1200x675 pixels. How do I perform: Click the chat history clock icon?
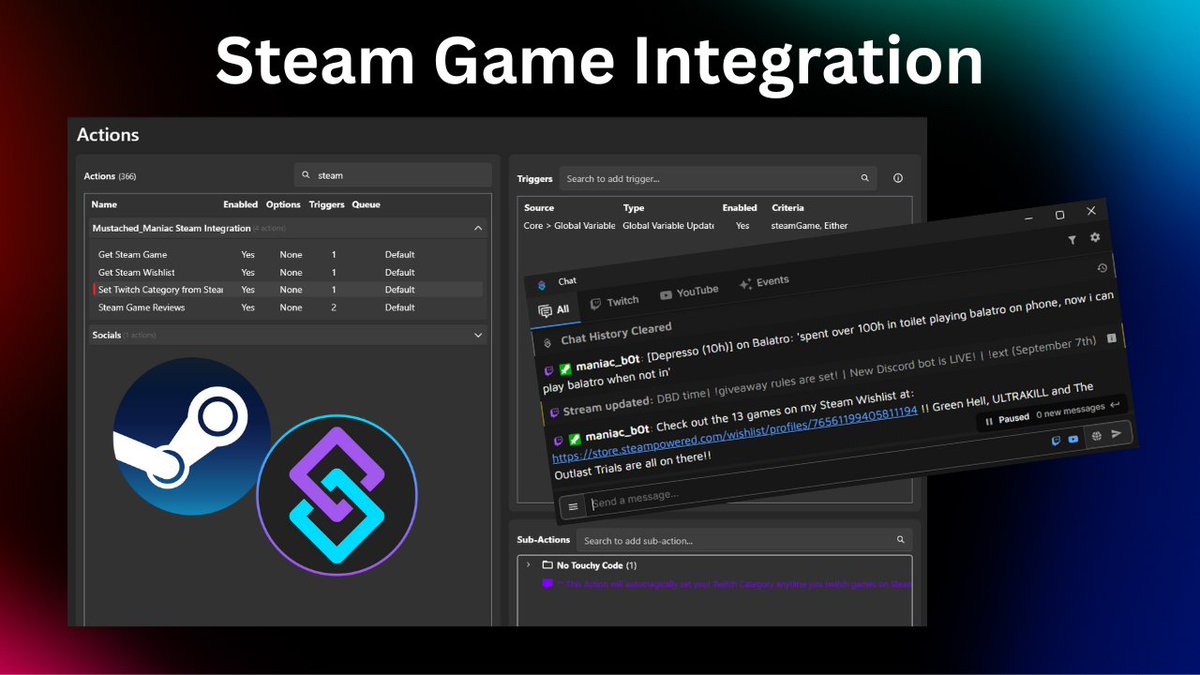1102,268
